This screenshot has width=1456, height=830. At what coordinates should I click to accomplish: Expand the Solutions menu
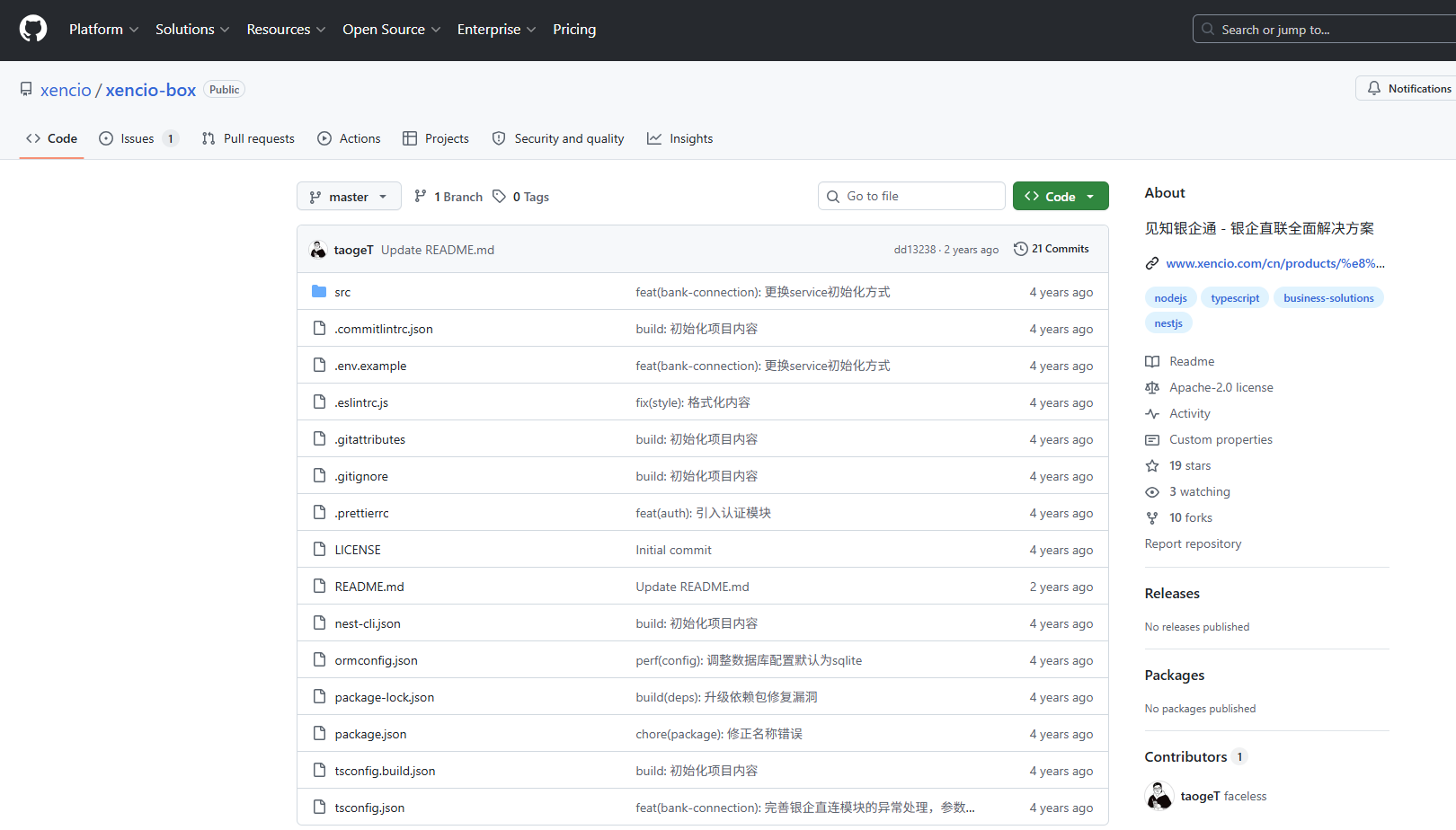coord(192,29)
